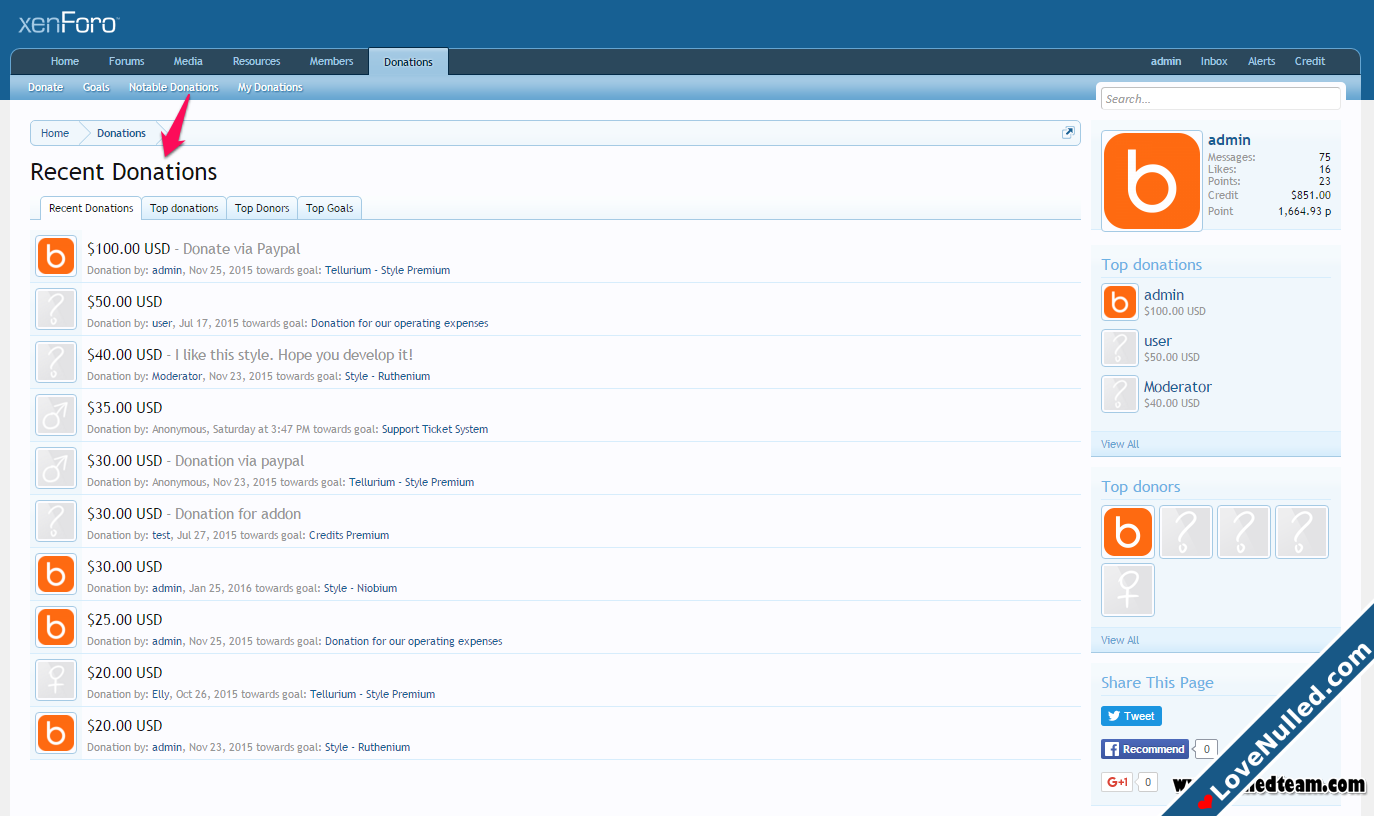Open the Alerts link
Viewport: 1374px width, 816px height.
click(1262, 61)
